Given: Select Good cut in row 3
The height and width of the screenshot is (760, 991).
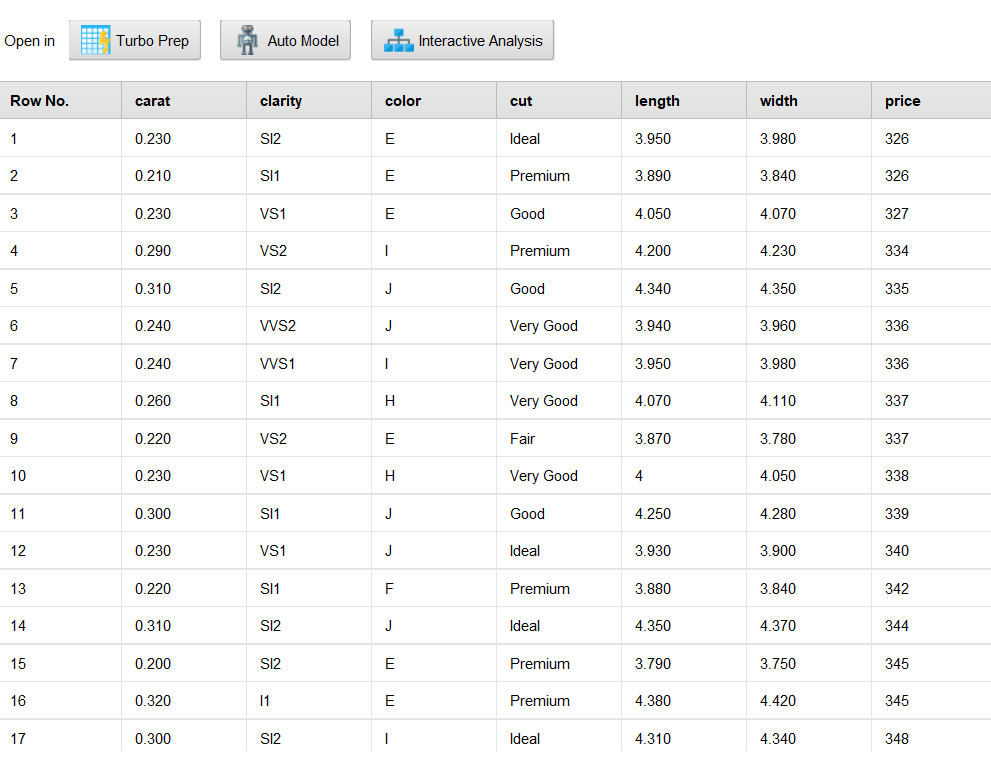Looking at the screenshot, I should click(559, 214).
